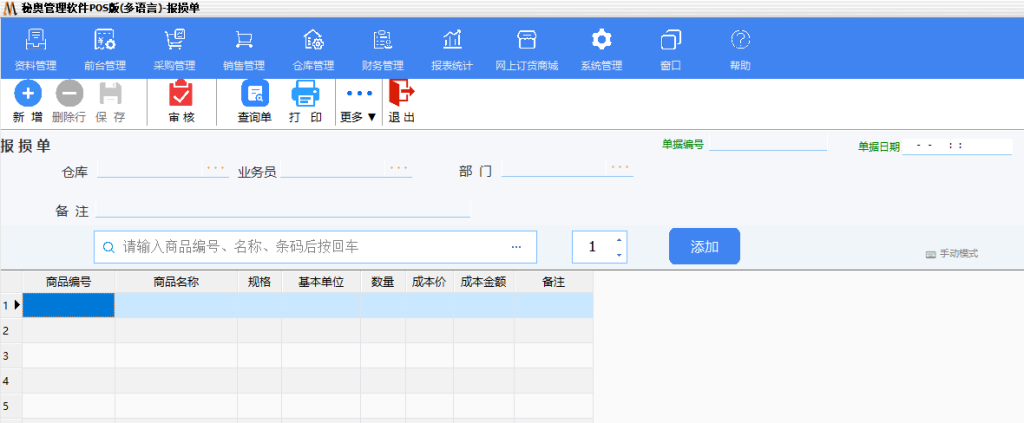This screenshot has width=1024, height=423.
Task: Open 报表统计 report statistics icon
Action: click(452, 41)
